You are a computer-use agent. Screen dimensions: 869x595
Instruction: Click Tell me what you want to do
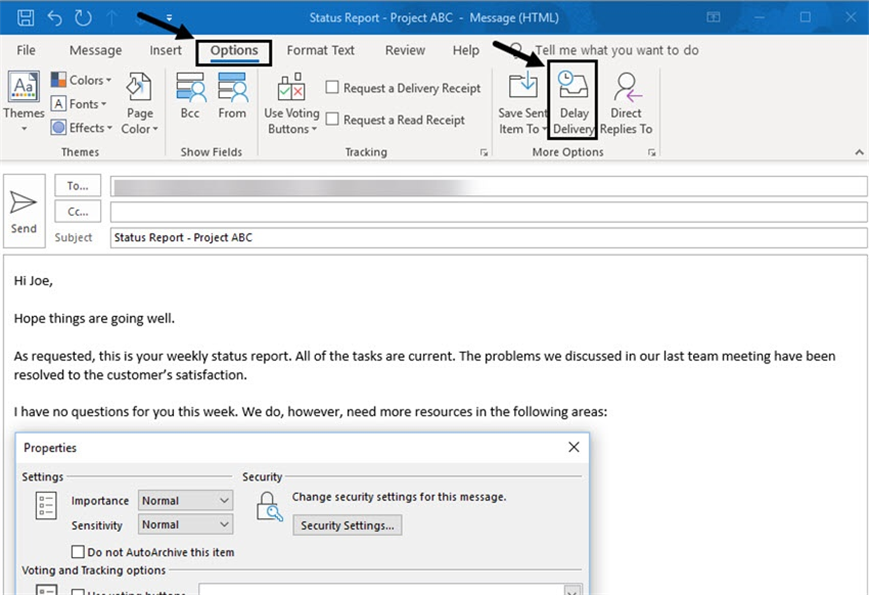click(616, 50)
